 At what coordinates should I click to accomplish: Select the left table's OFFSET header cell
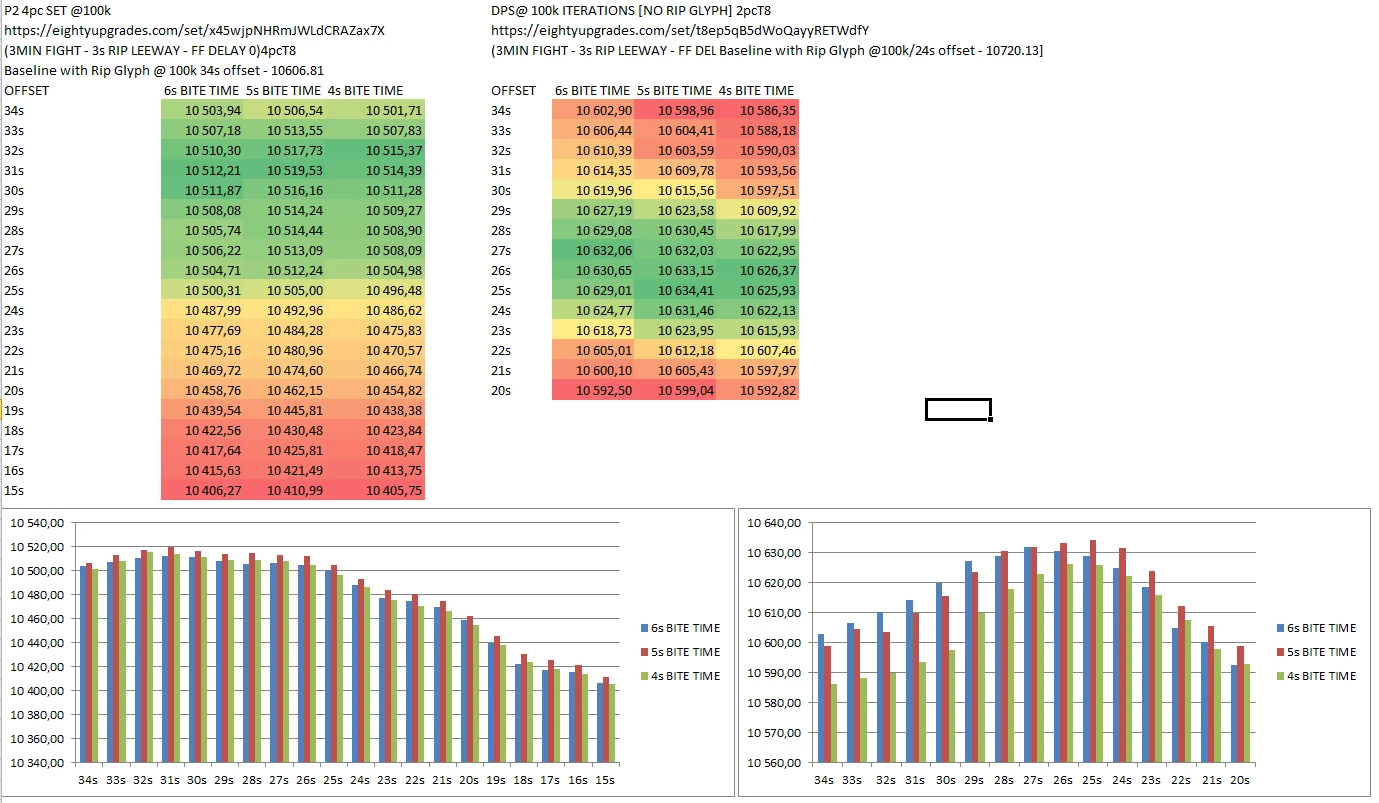click(x=27, y=90)
